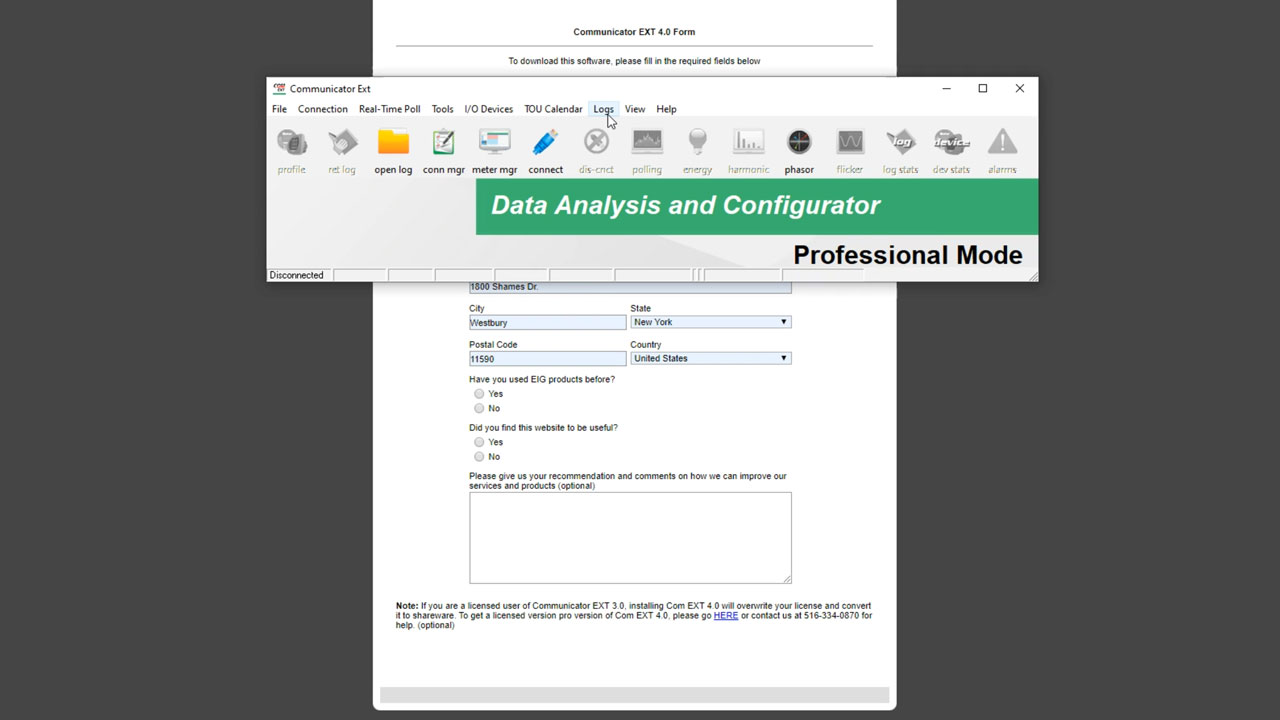Select No for website being useful
1280x720 pixels.
[x=479, y=456]
